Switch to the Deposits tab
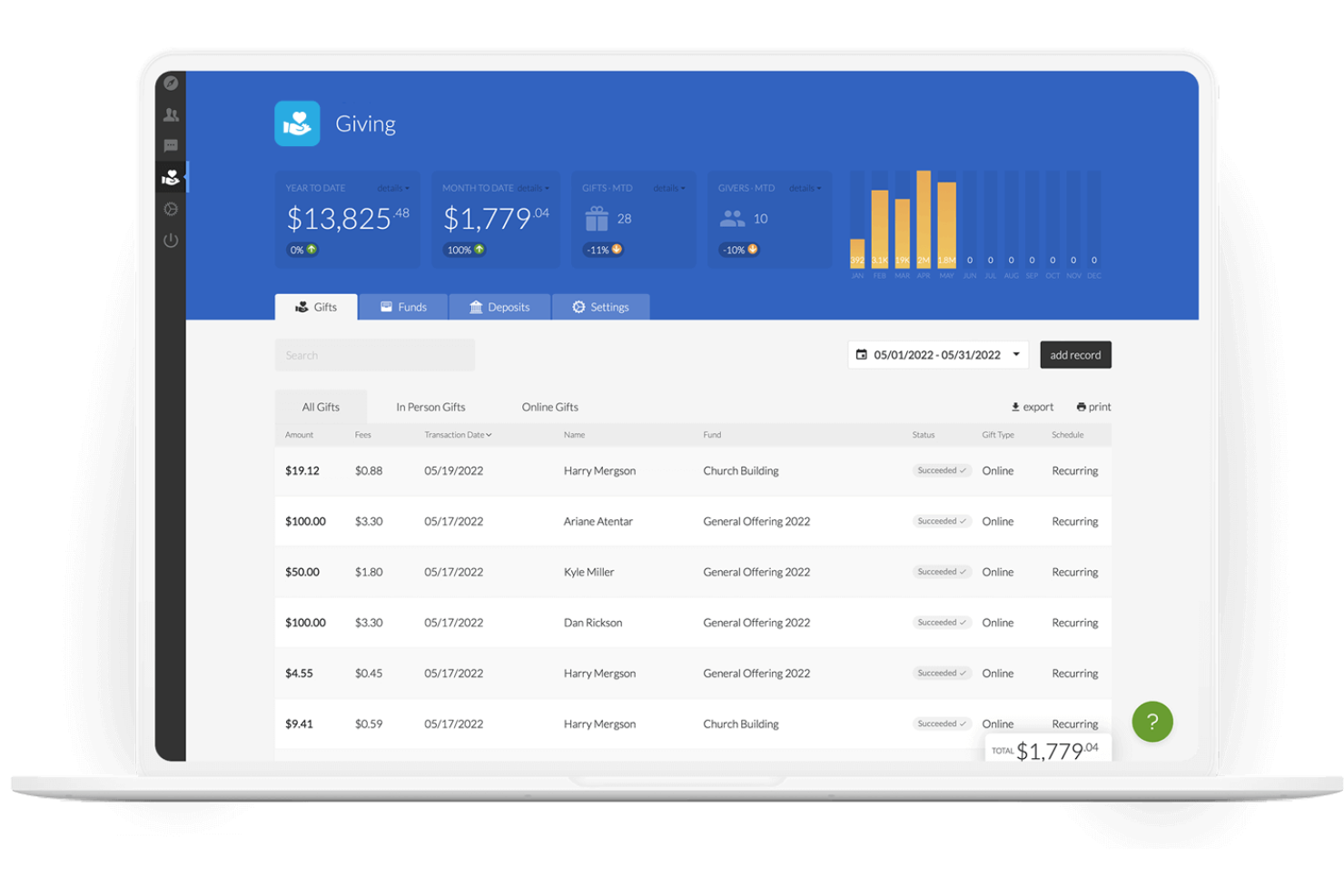1344x896 pixels. tap(500, 307)
